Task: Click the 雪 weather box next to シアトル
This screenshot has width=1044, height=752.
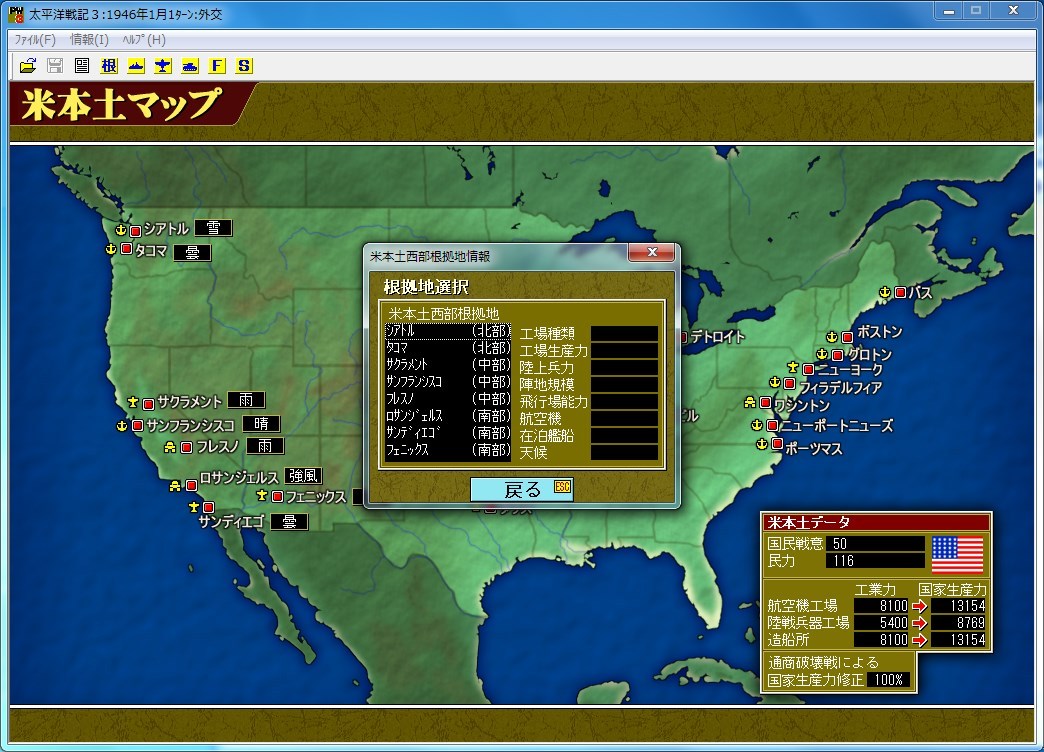Action: (213, 228)
